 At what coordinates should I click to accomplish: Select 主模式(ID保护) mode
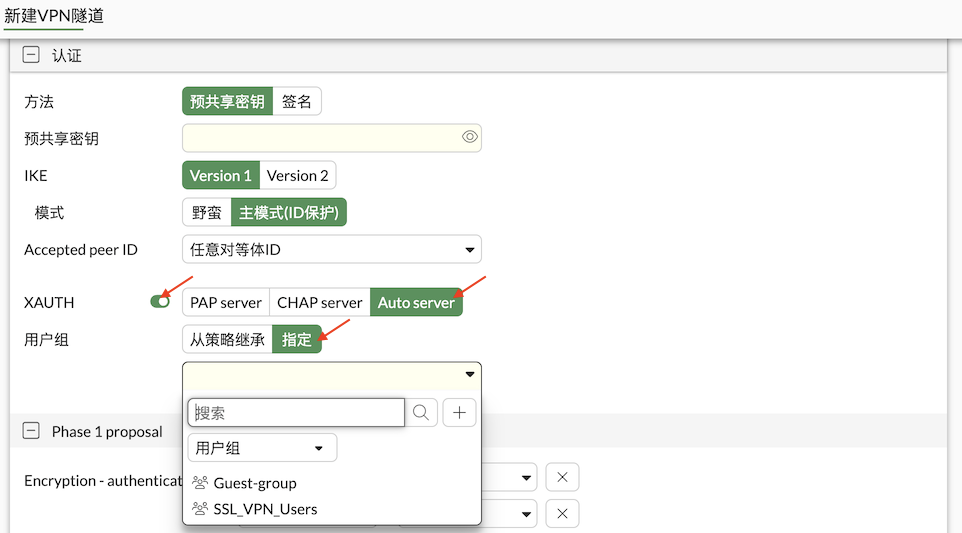289,212
